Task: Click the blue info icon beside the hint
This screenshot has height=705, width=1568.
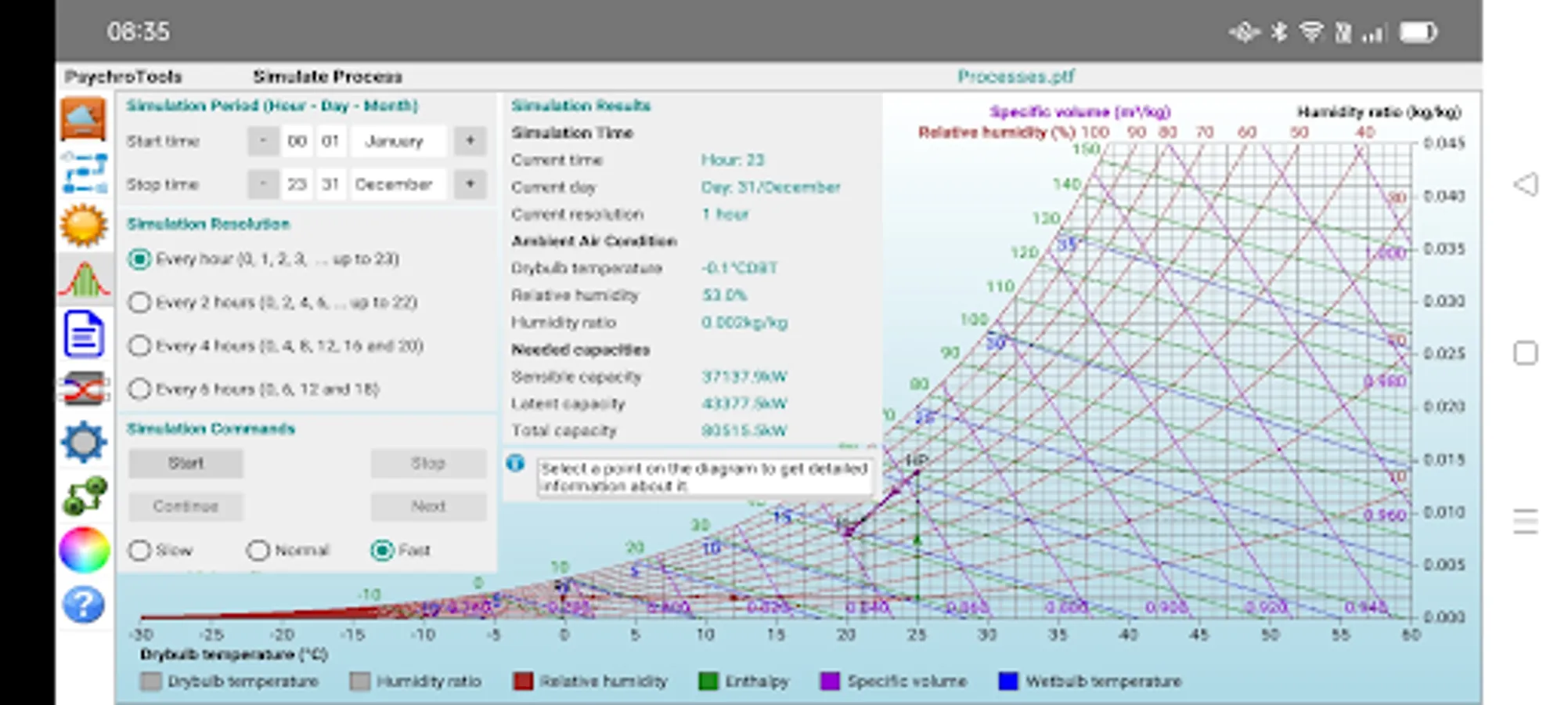Action: 515,463
